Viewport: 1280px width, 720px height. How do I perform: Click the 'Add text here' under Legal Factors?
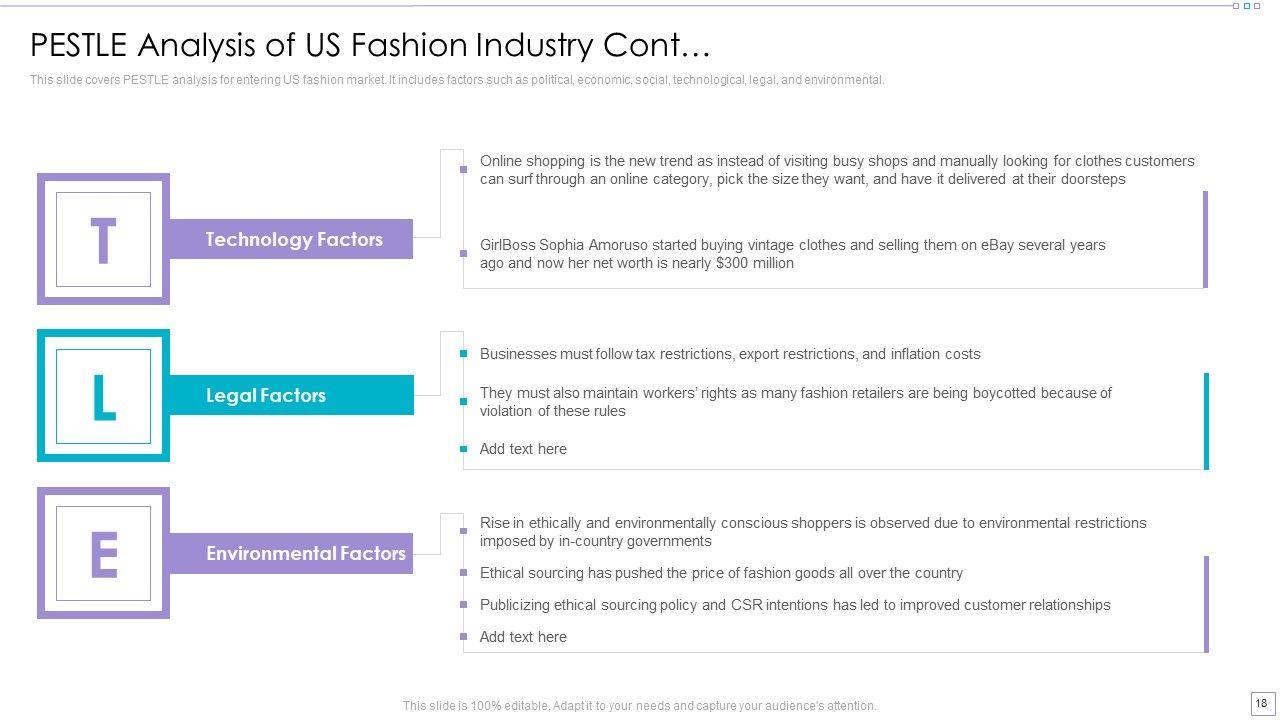pyautogui.click(x=523, y=449)
